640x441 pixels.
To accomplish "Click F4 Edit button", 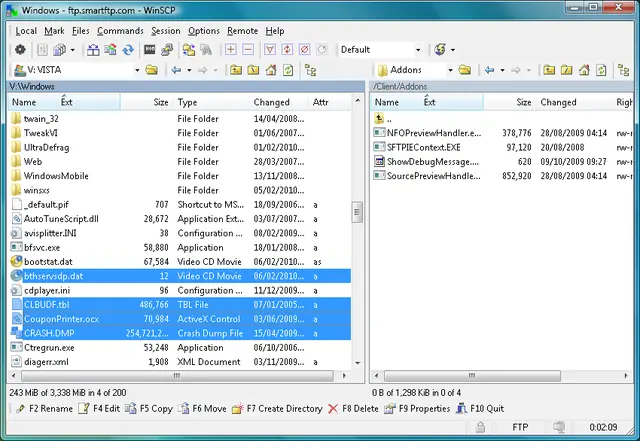I will click(99, 408).
